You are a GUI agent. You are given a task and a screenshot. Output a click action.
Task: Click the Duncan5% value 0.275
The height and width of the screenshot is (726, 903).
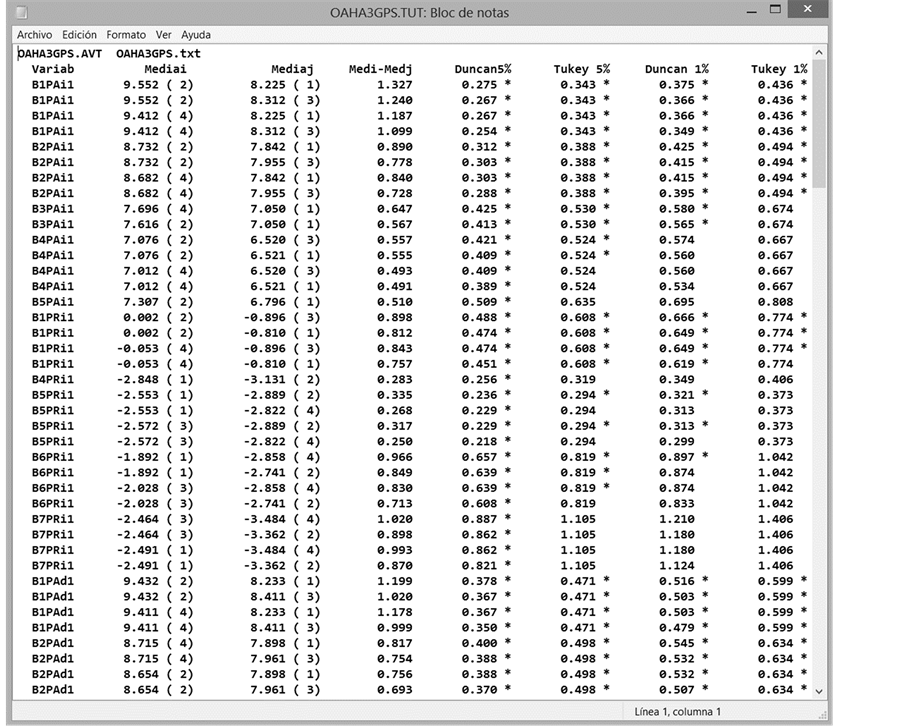(479, 85)
